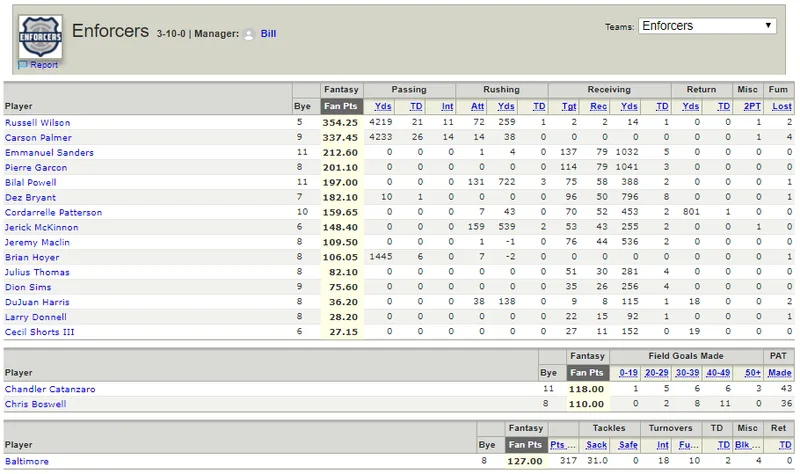Viewport: 800px width, 474px height.
Task: Sort defense by Sack column header
Action: [596, 445]
